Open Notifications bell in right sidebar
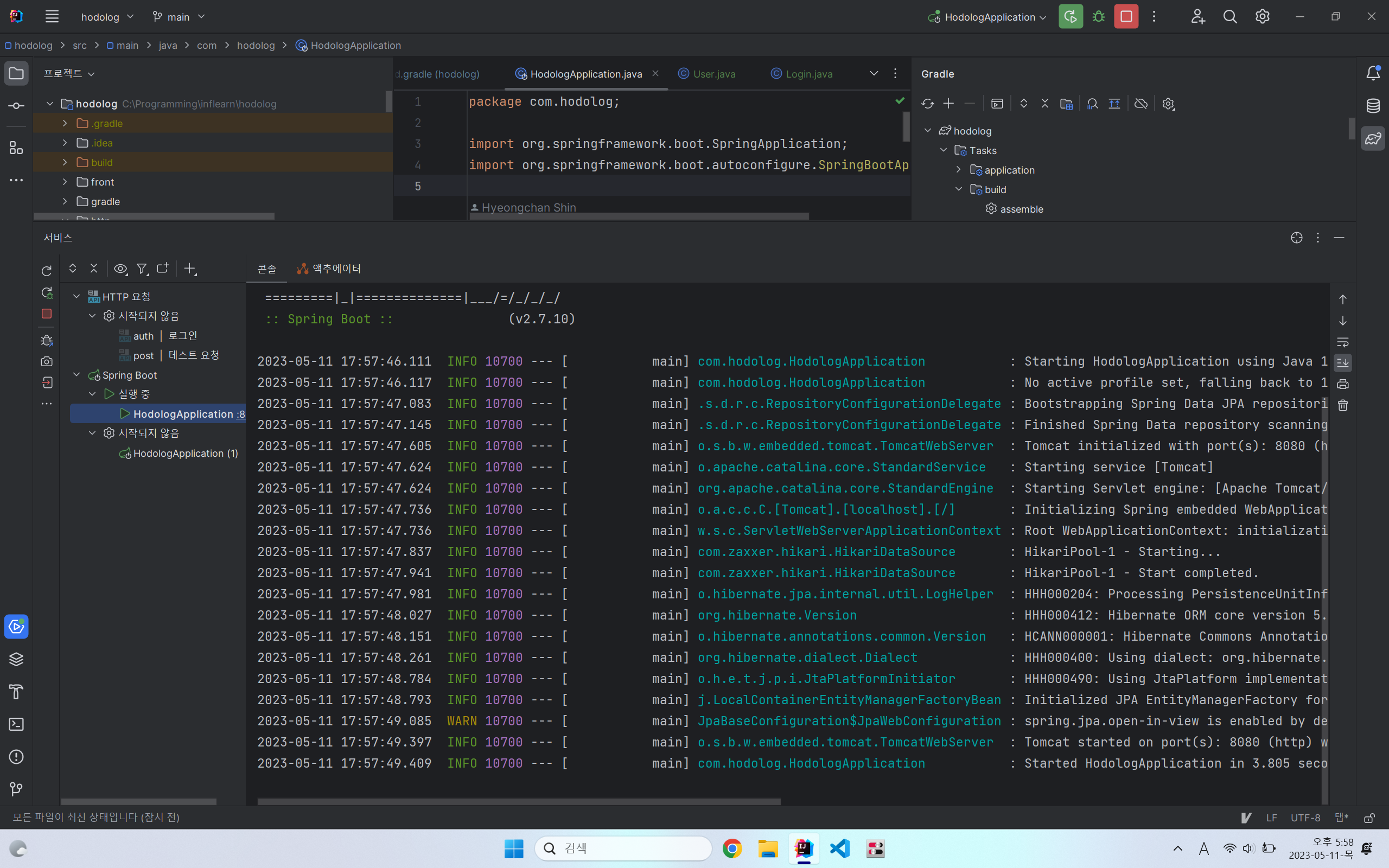 click(1373, 73)
